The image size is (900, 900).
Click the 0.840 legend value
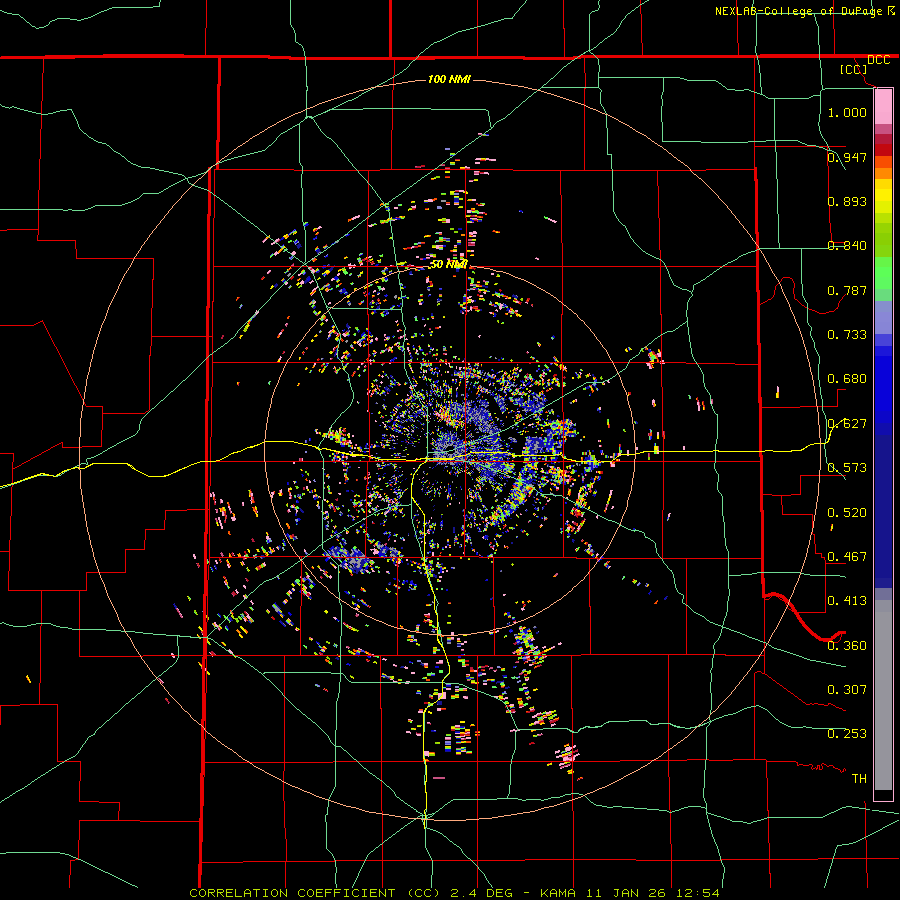[x=847, y=246]
